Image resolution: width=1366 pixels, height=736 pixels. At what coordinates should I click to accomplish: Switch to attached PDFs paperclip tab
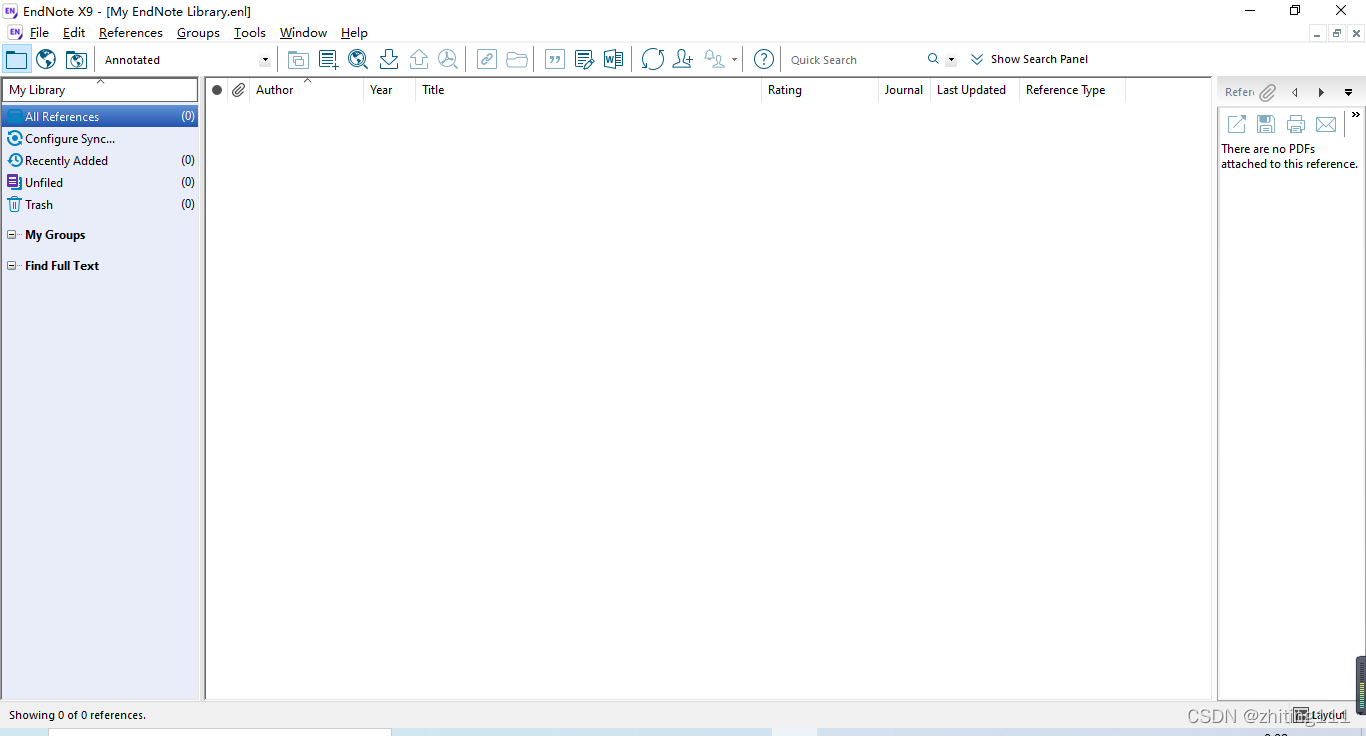tap(1267, 92)
